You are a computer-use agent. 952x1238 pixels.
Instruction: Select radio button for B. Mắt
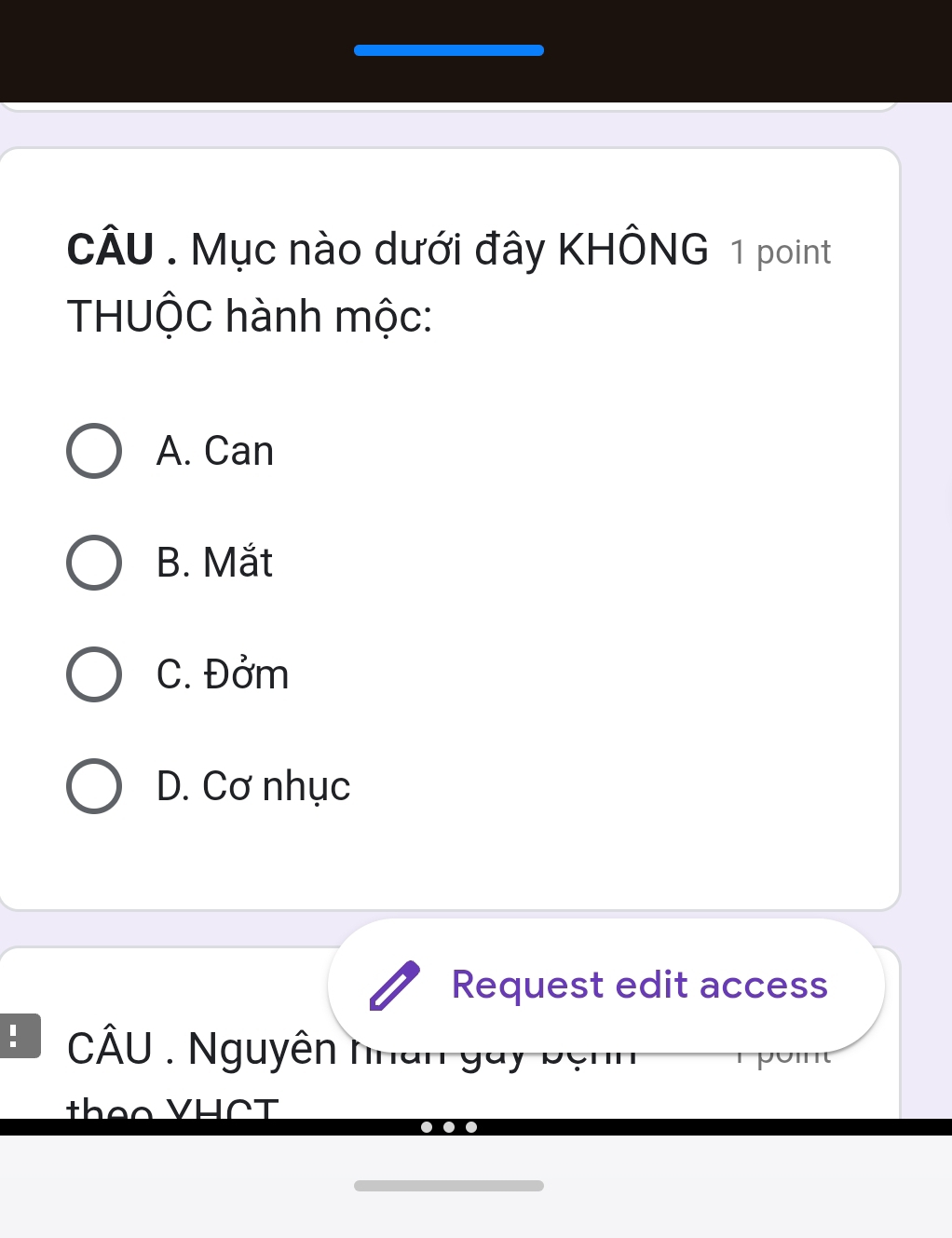point(94,563)
